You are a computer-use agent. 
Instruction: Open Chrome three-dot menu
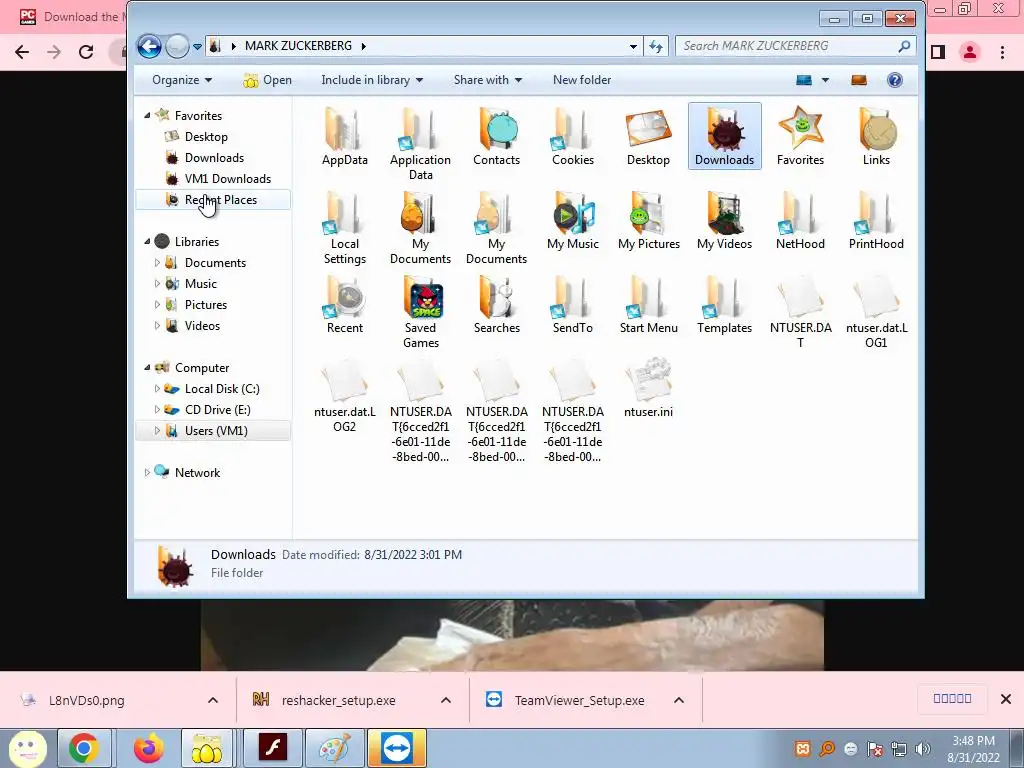click(1002, 52)
